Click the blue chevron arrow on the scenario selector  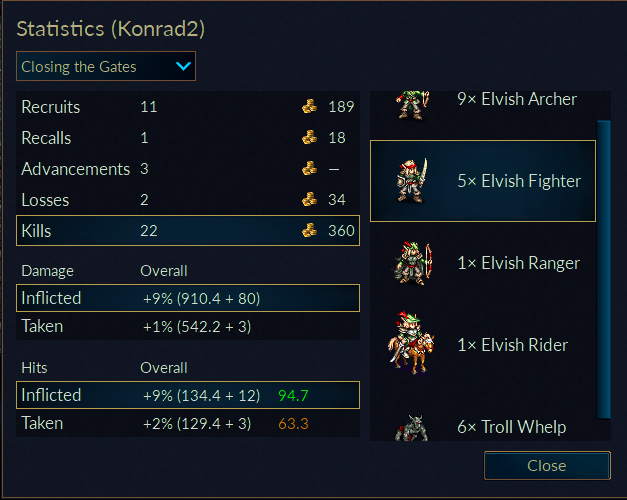pos(183,66)
